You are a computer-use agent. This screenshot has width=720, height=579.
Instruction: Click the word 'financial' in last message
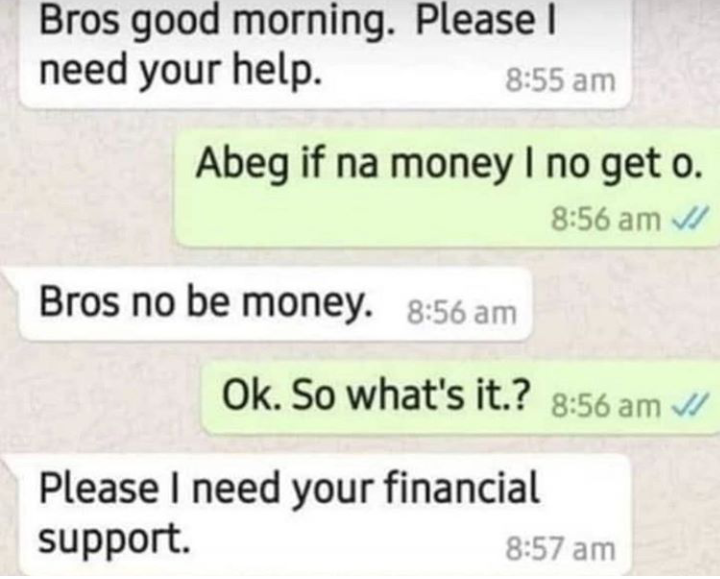460,487
